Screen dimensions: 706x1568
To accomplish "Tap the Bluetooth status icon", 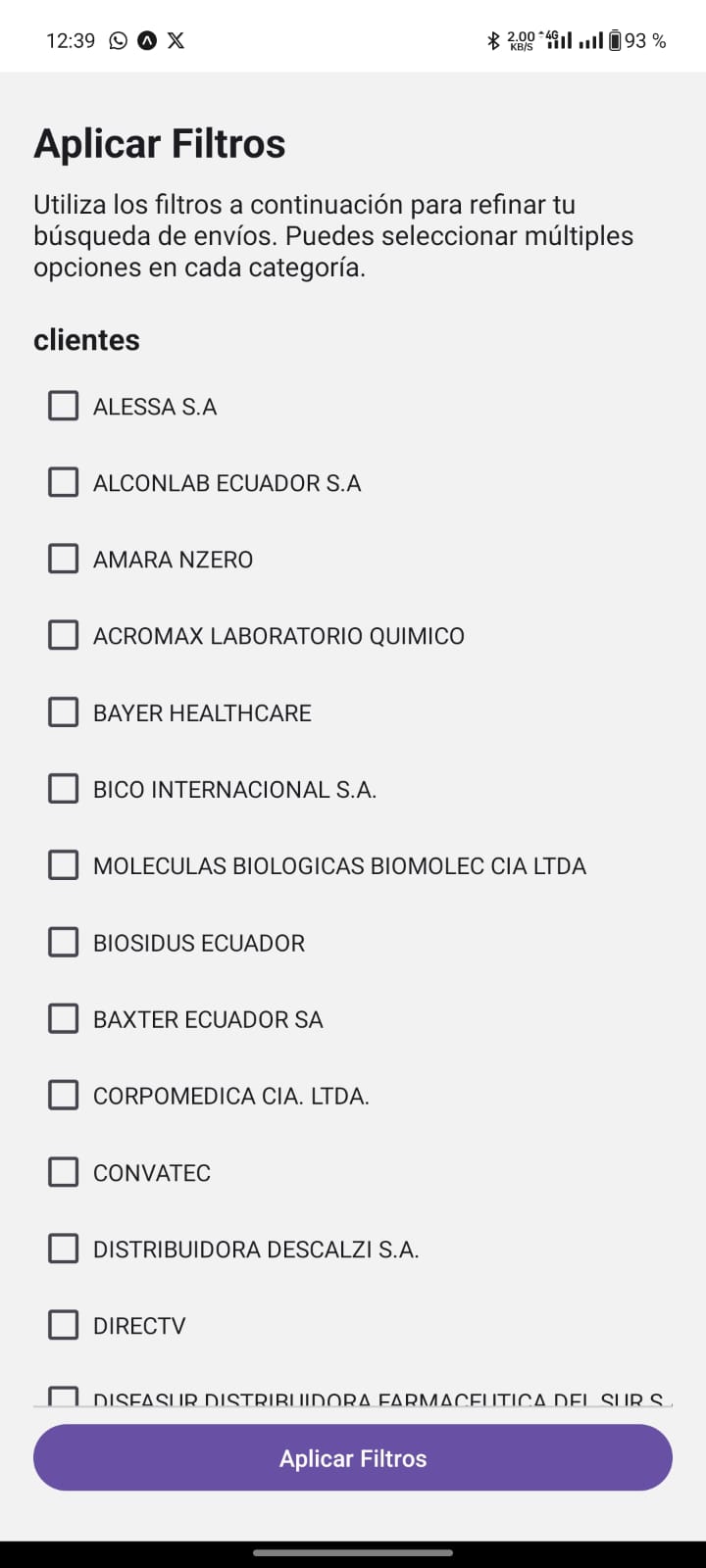I will click(493, 40).
